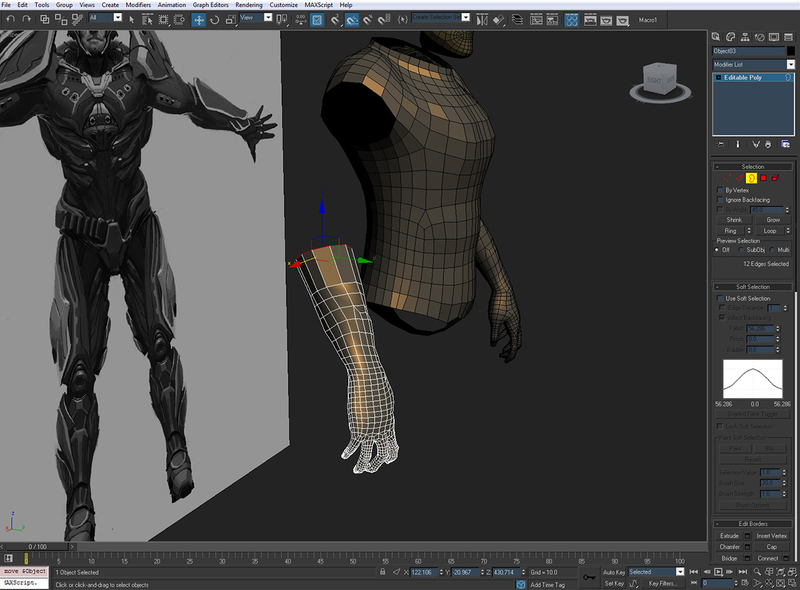Click the Play Animation button

[718, 572]
